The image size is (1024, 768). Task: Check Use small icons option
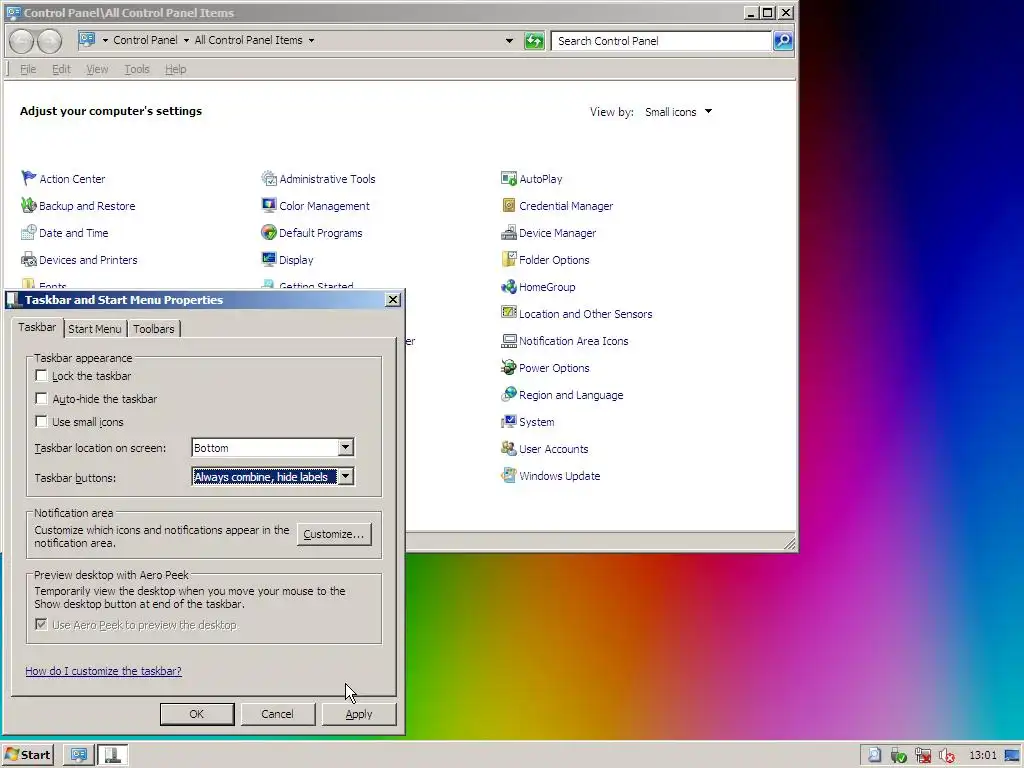coord(41,421)
